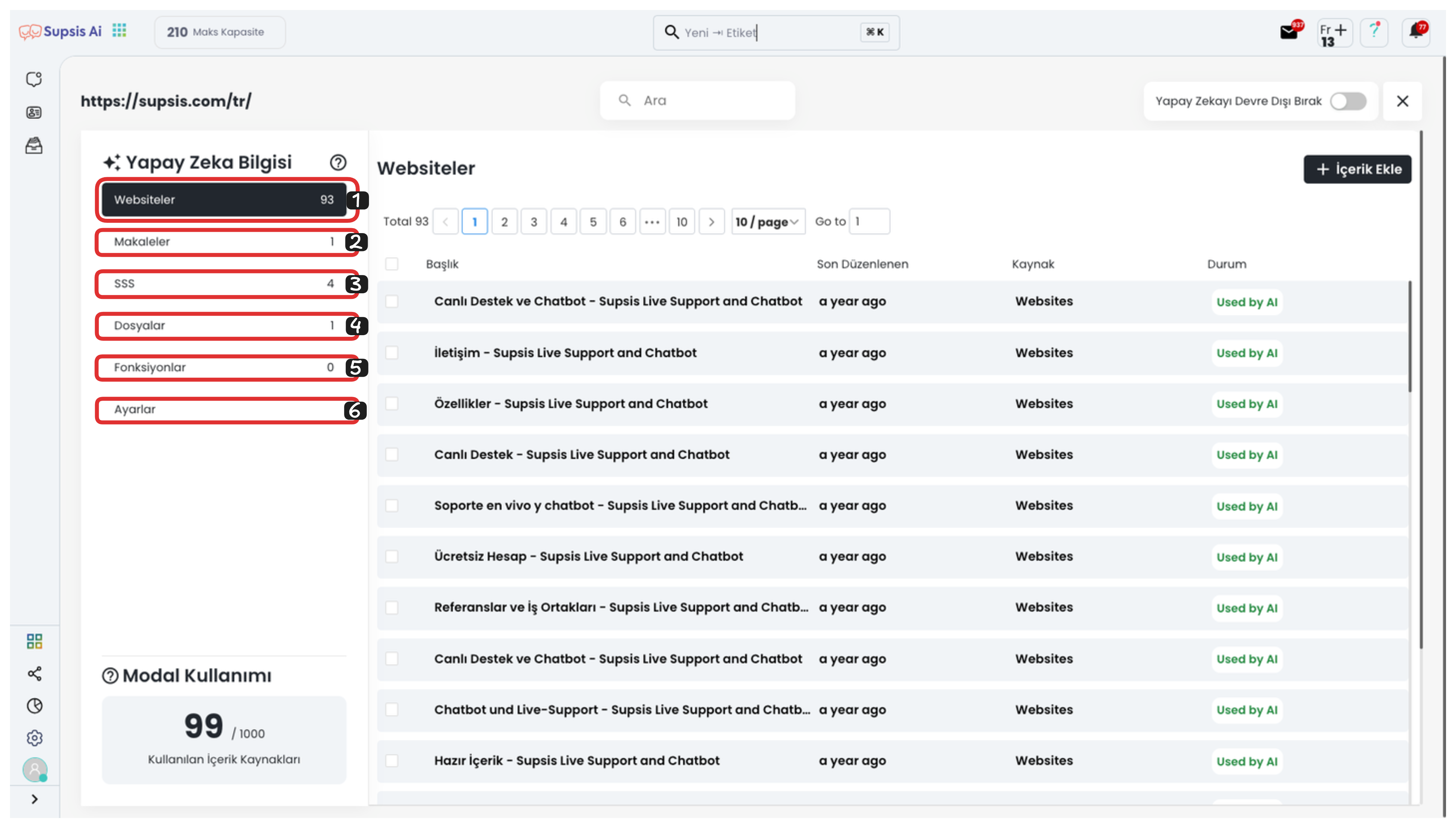Go to page 10
Image resolution: width=1456 pixels, height=828 pixels.
(x=682, y=222)
